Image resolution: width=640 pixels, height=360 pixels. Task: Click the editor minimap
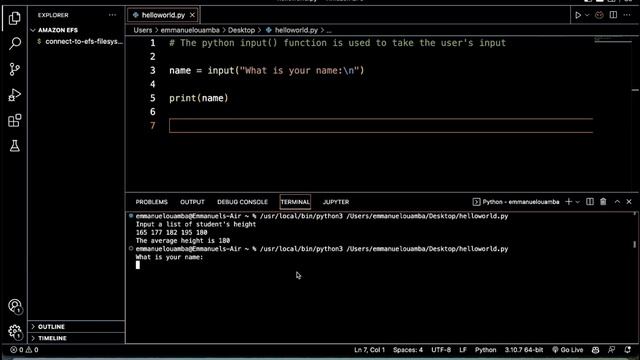point(613,40)
